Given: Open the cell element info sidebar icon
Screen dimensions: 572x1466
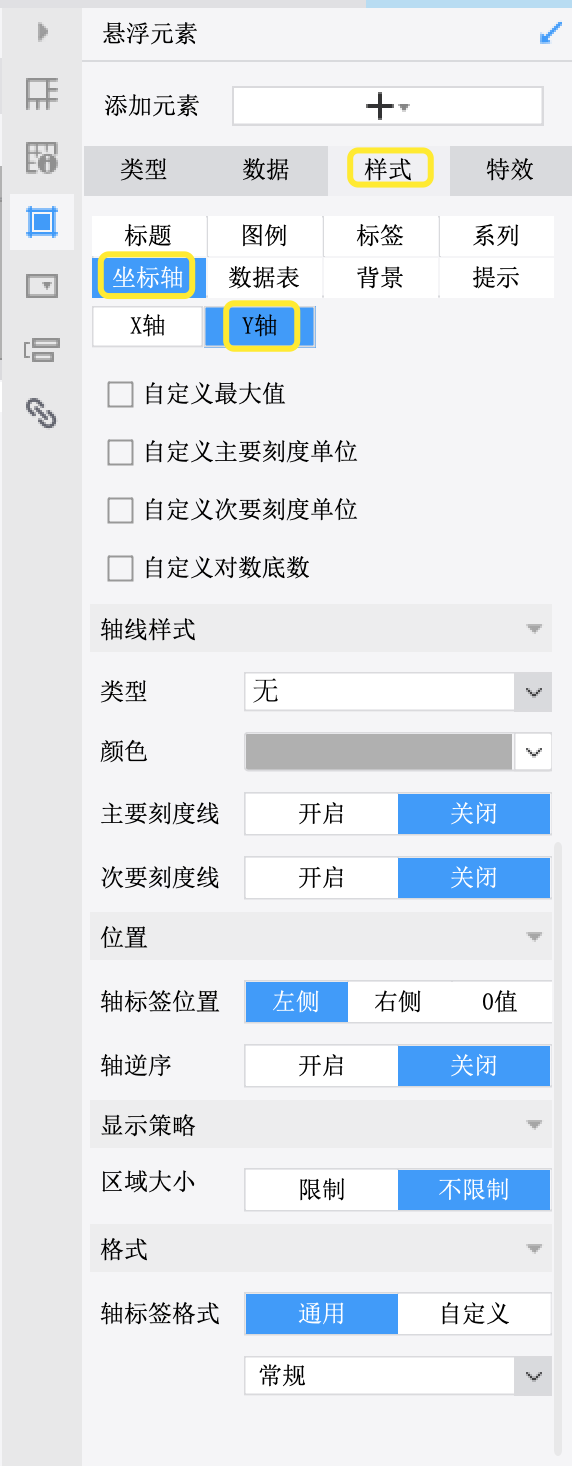Looking at the screenshot, I should point(42,157).
